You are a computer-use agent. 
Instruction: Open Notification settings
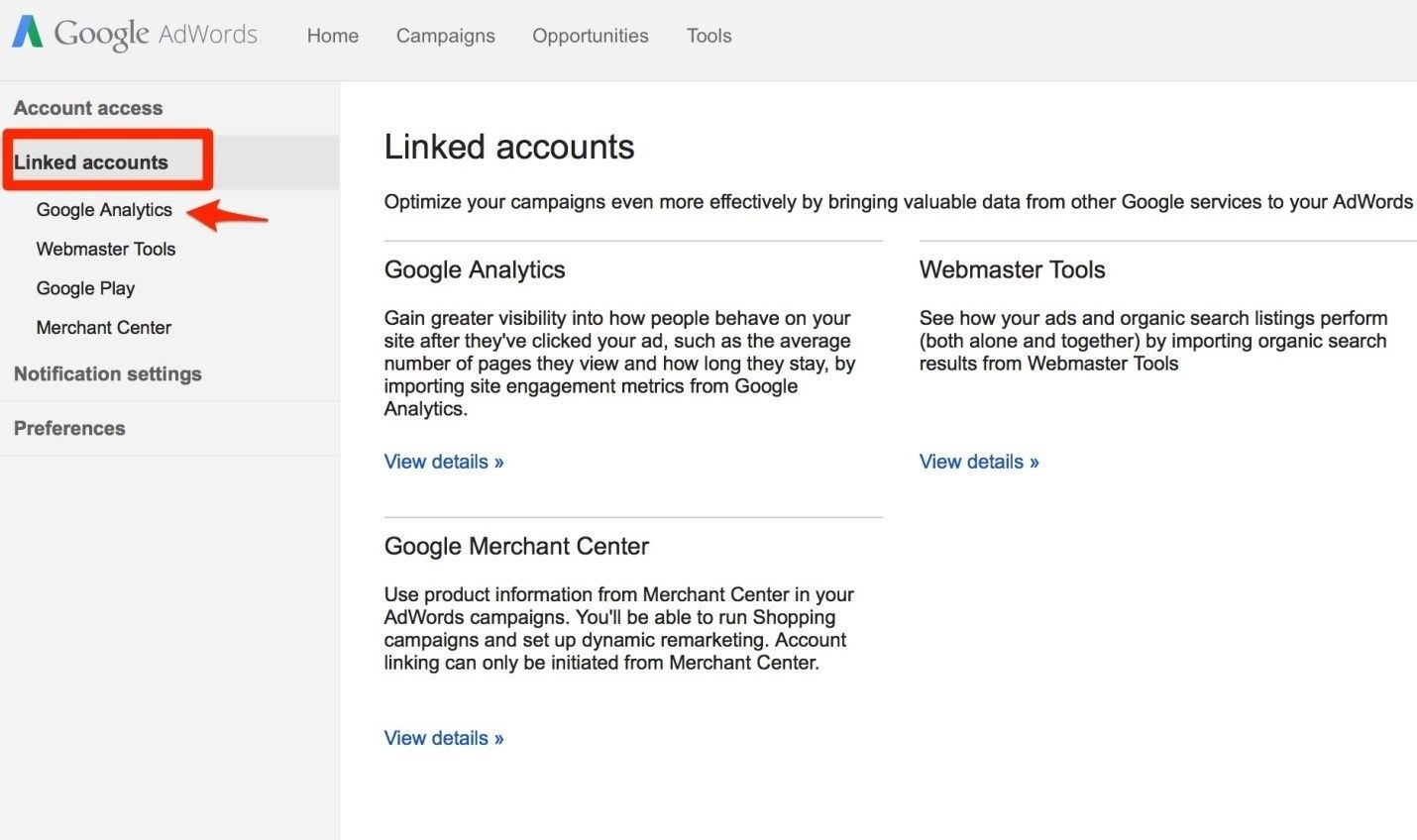tap(107, 374)
